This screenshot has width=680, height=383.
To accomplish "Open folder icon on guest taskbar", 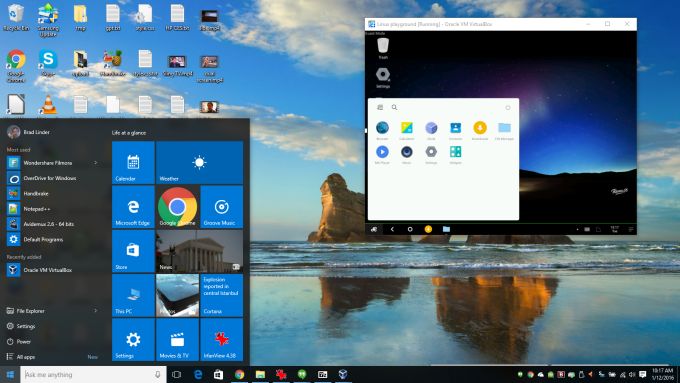I will tap(446, 229).
